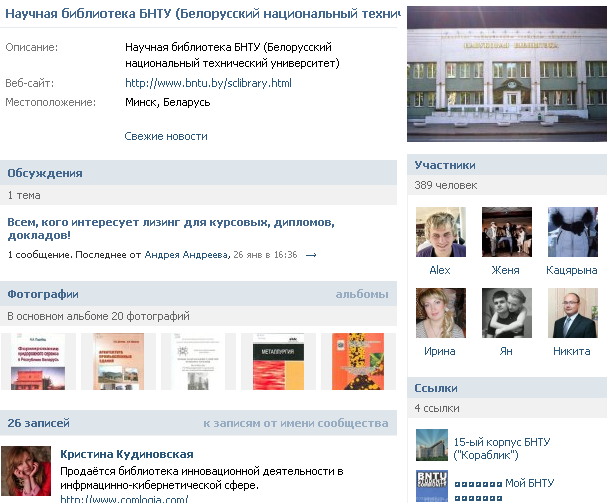Open the Свежие новости link
Image resolution: width=610 pixels, height=503 pixels.
coord(166,136)
